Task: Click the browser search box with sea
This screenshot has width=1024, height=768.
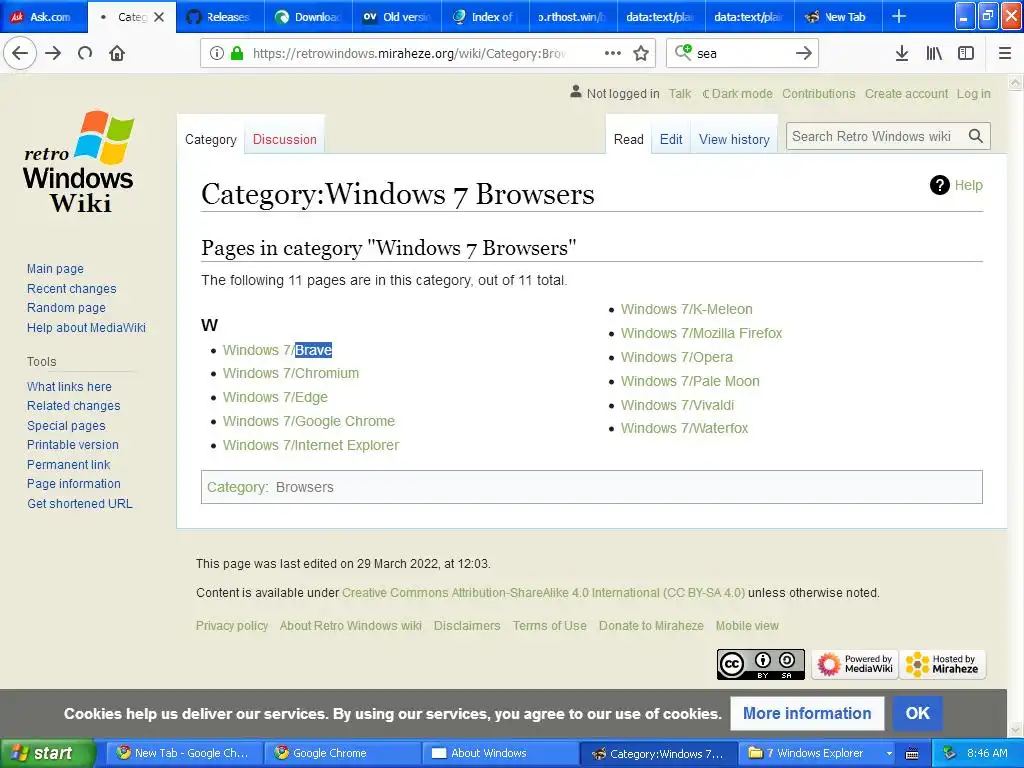Action: [741, 54]
